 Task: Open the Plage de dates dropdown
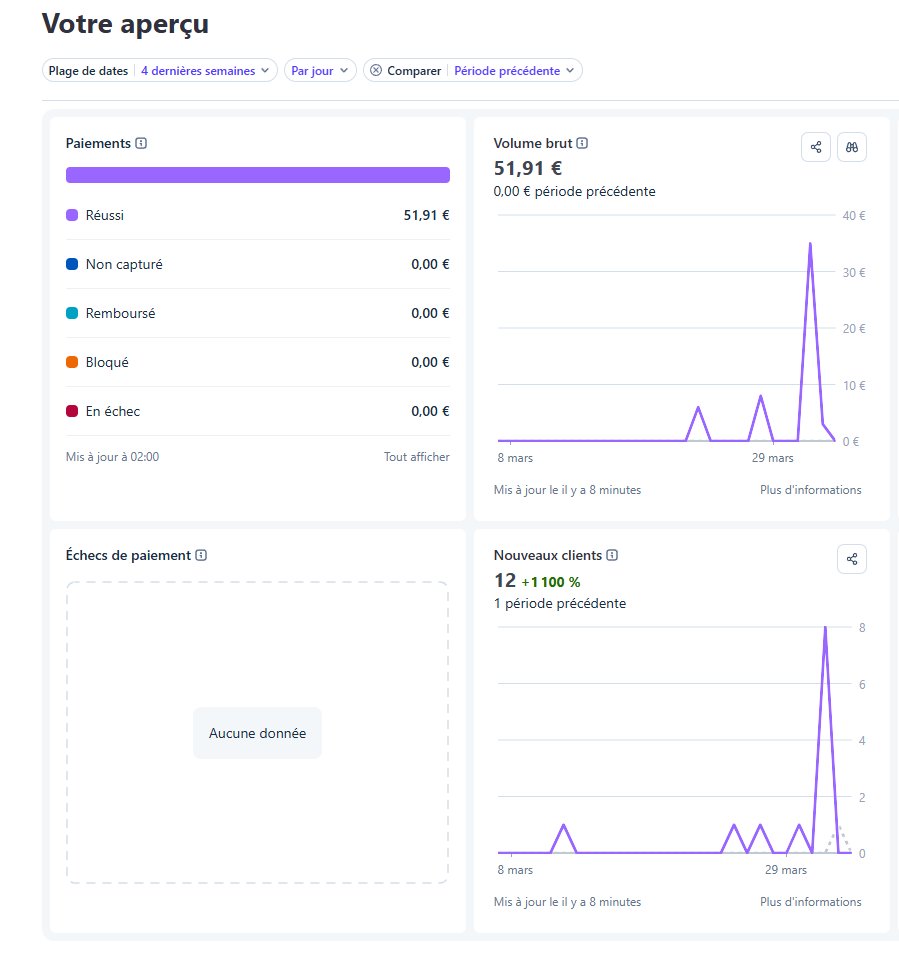click(159, 70)
